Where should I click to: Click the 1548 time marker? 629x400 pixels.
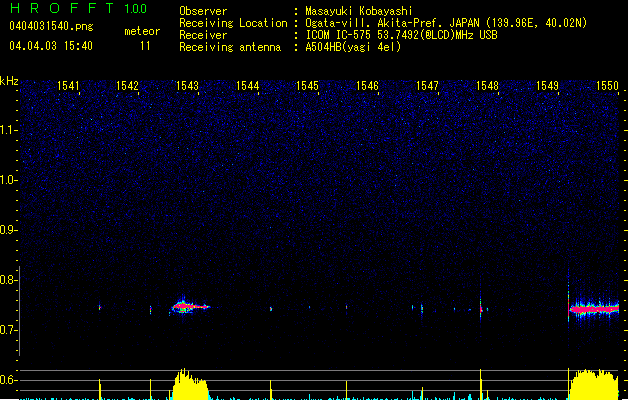[487, 86]
